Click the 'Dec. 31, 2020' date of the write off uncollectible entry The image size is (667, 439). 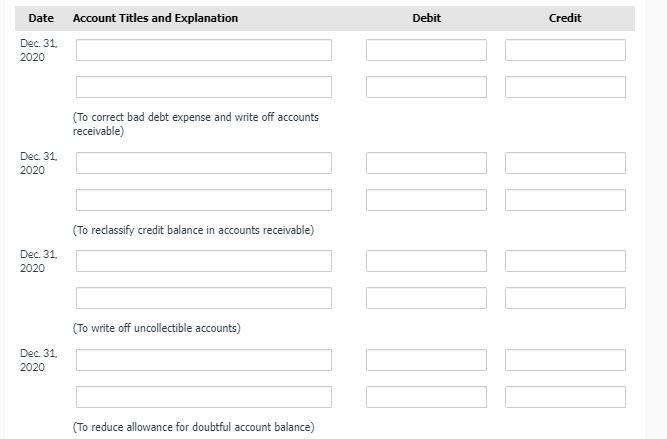pos(39,261)
